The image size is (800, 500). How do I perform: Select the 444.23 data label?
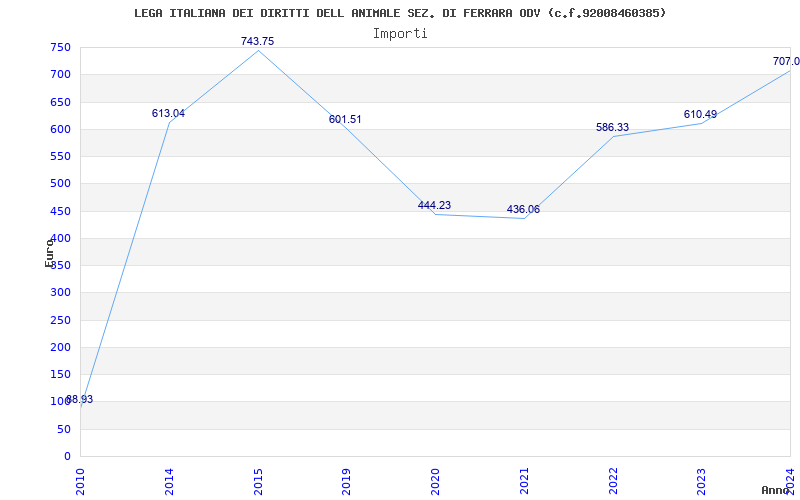434,205
